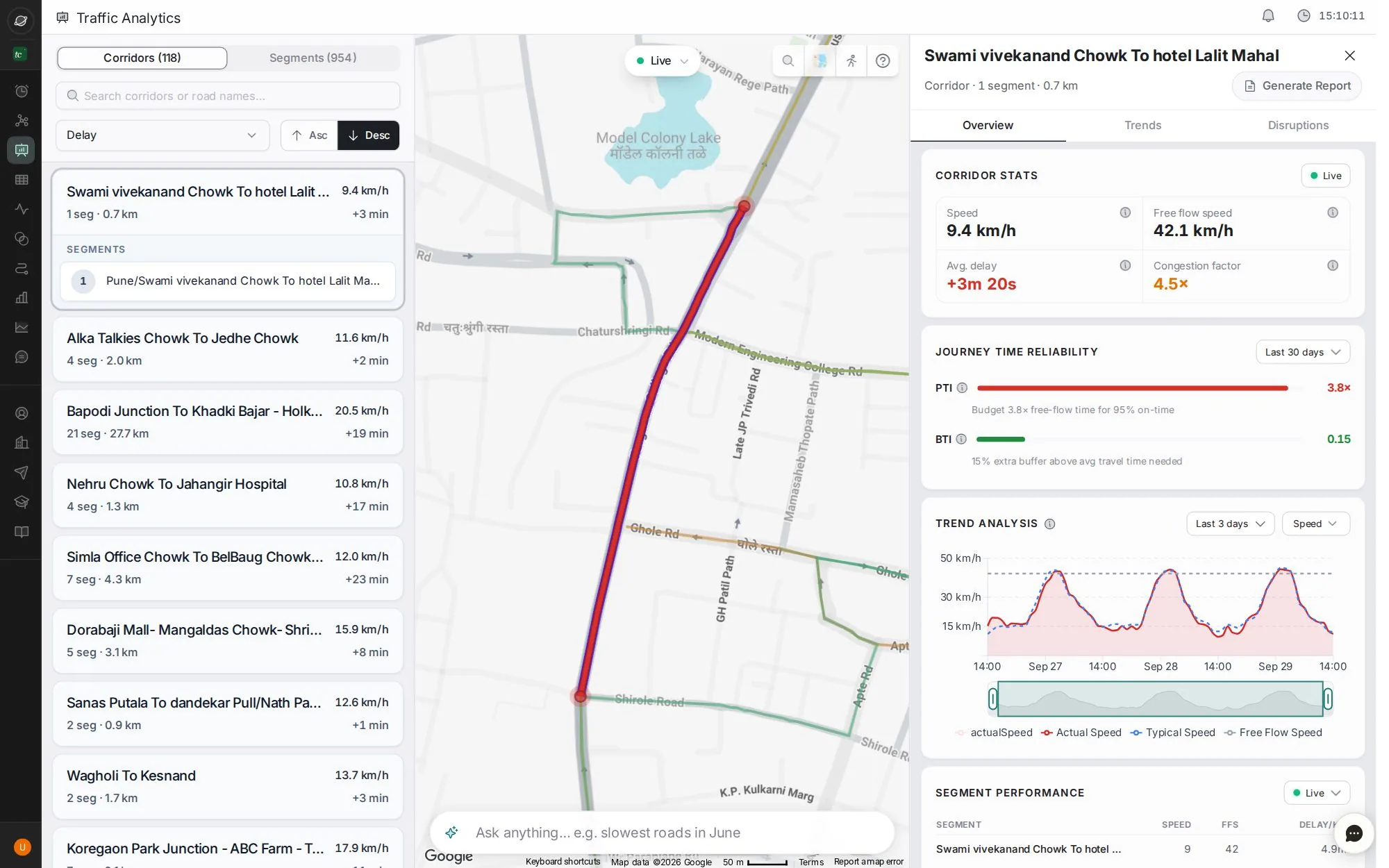Sort list descending with Desc
This screenshot has height=868, width=1389.
369,135
